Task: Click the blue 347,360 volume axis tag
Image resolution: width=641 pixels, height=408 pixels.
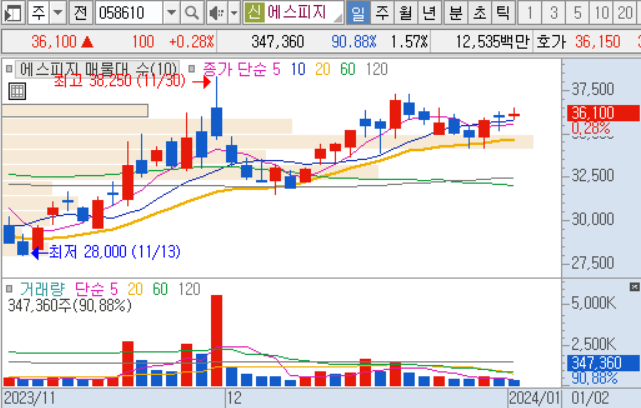Action: click(x=603, y=363)
